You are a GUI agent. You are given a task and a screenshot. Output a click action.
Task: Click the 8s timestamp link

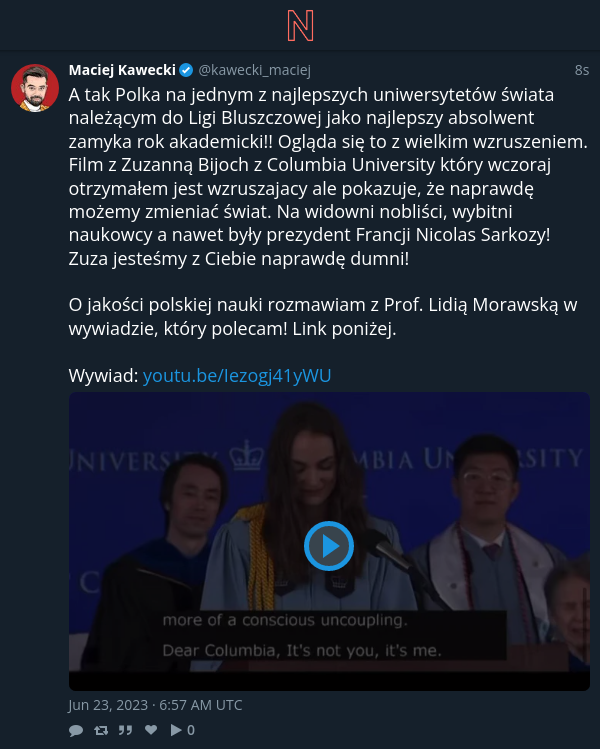(581, 70)
